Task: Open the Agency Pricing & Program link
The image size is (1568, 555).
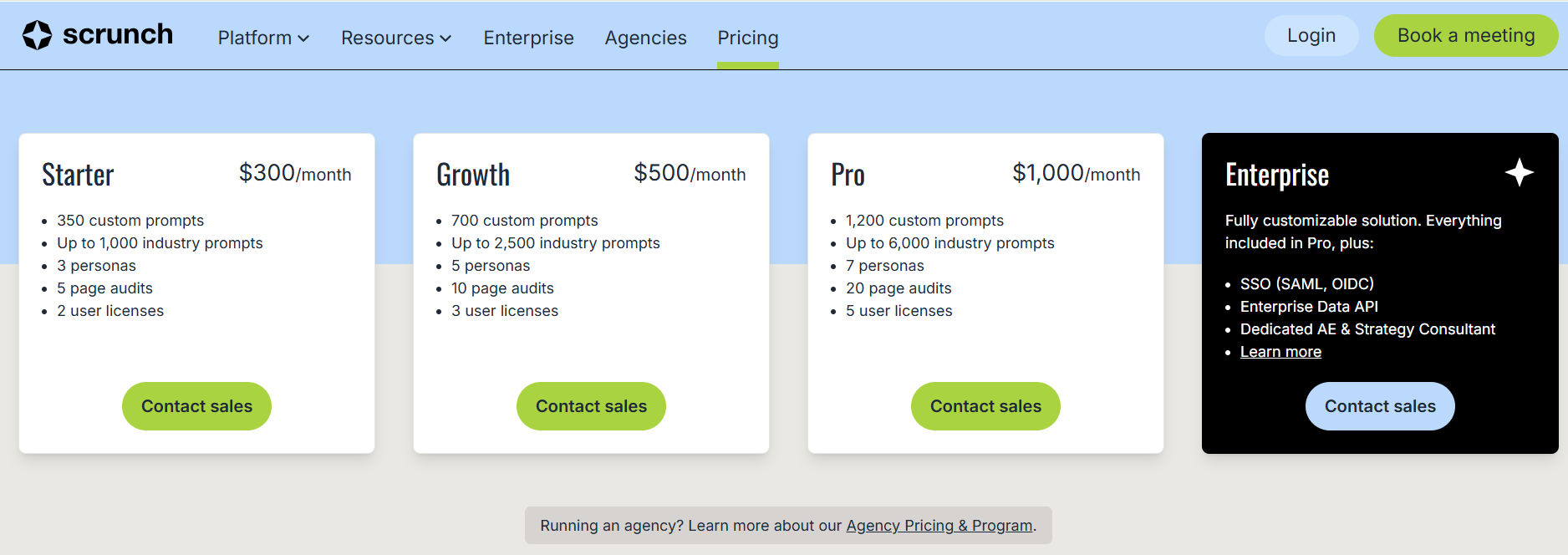Action: click(939, 526)
